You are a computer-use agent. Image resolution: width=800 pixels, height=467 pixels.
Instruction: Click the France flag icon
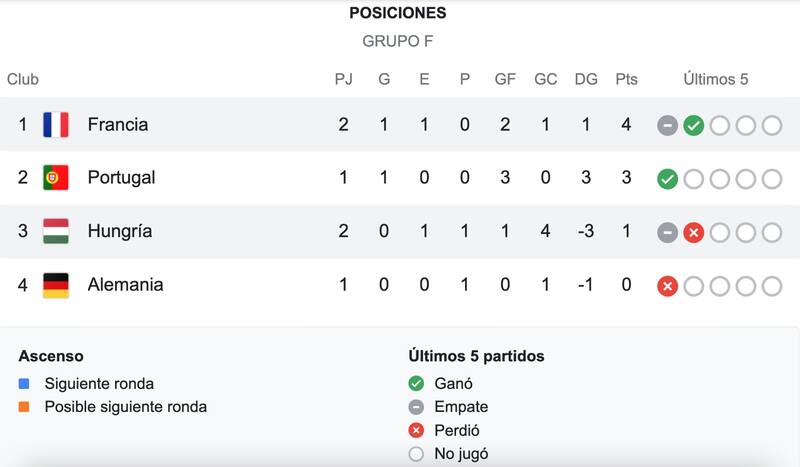click(x=55, y=125)
